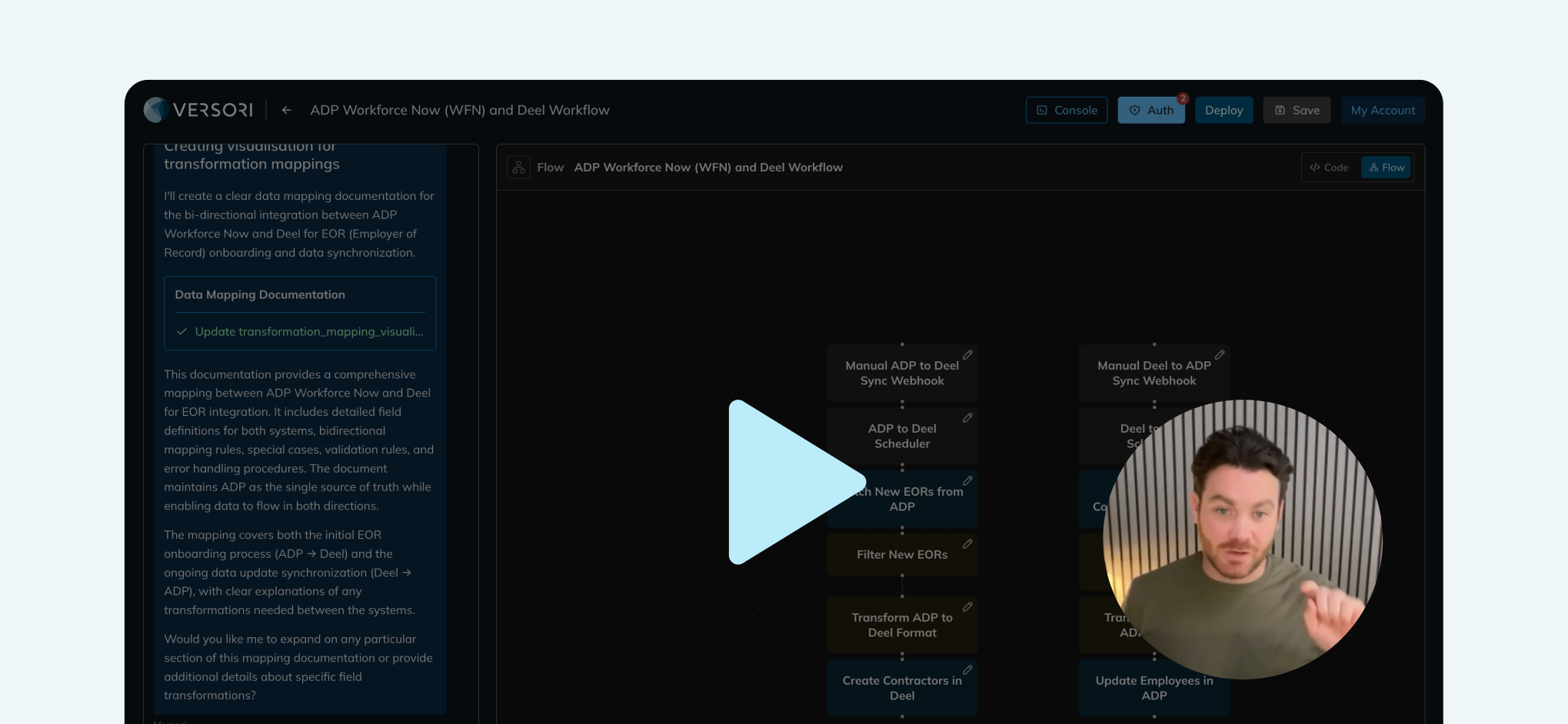Select the Transform ADP to Deel Format node

point(901,626)
